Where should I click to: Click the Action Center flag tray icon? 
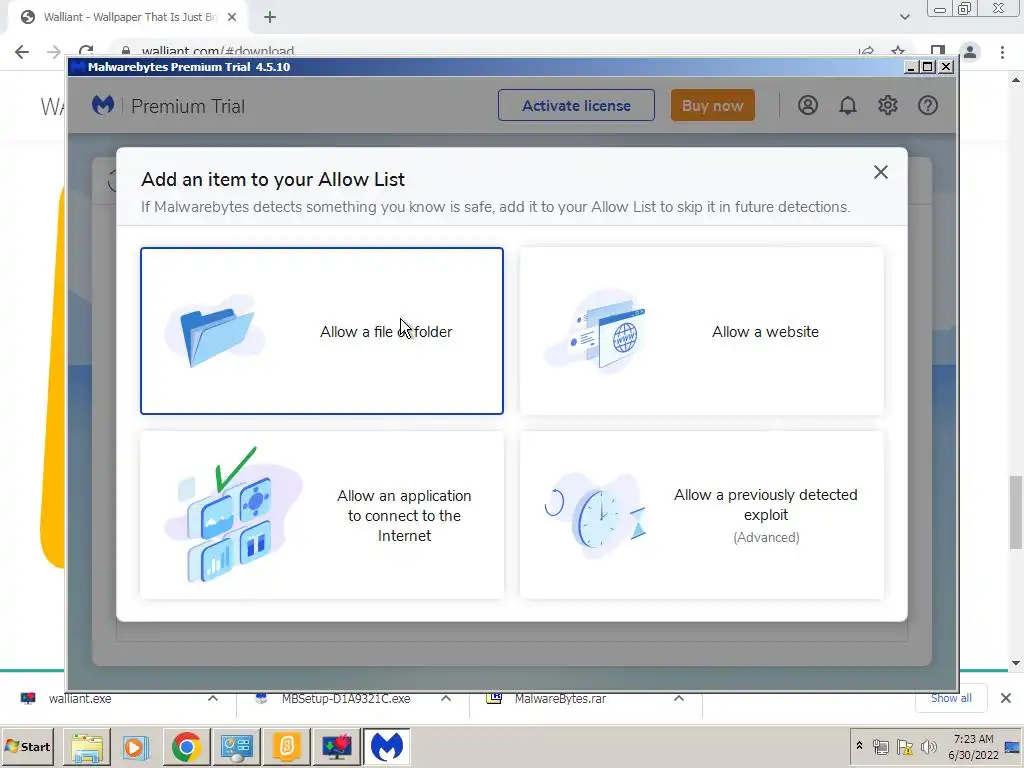point(904,746)
